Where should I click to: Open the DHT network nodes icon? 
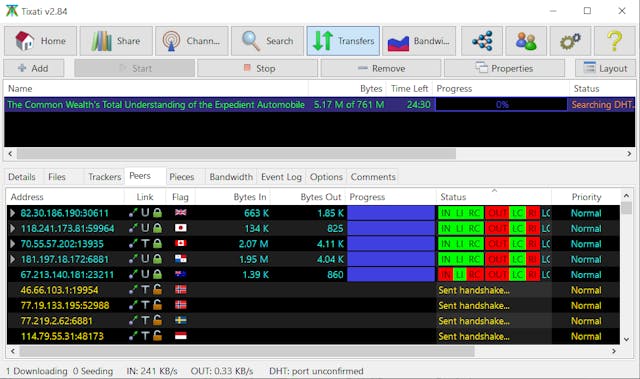point(482,41)
